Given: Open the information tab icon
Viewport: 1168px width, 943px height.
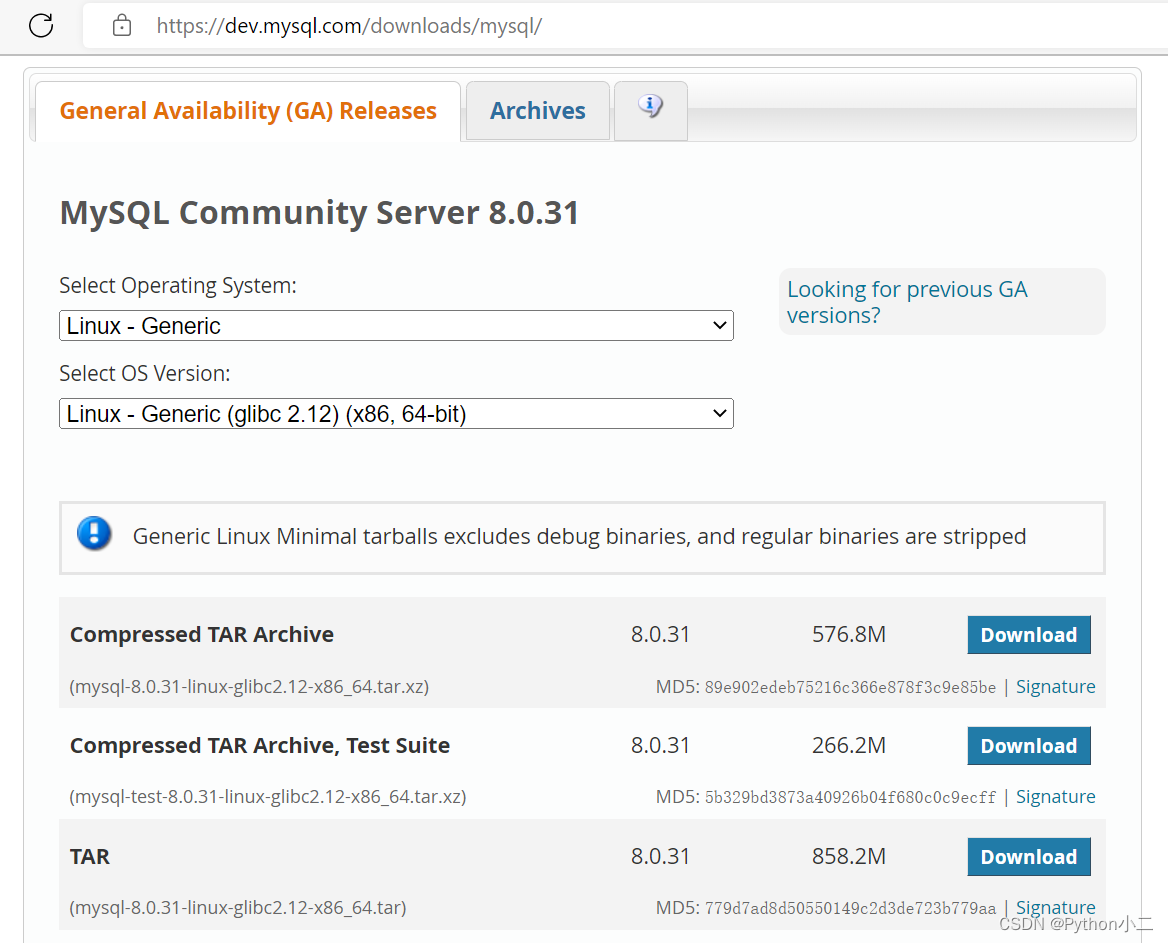Looking at the screenshot, I should coord(650,107).
